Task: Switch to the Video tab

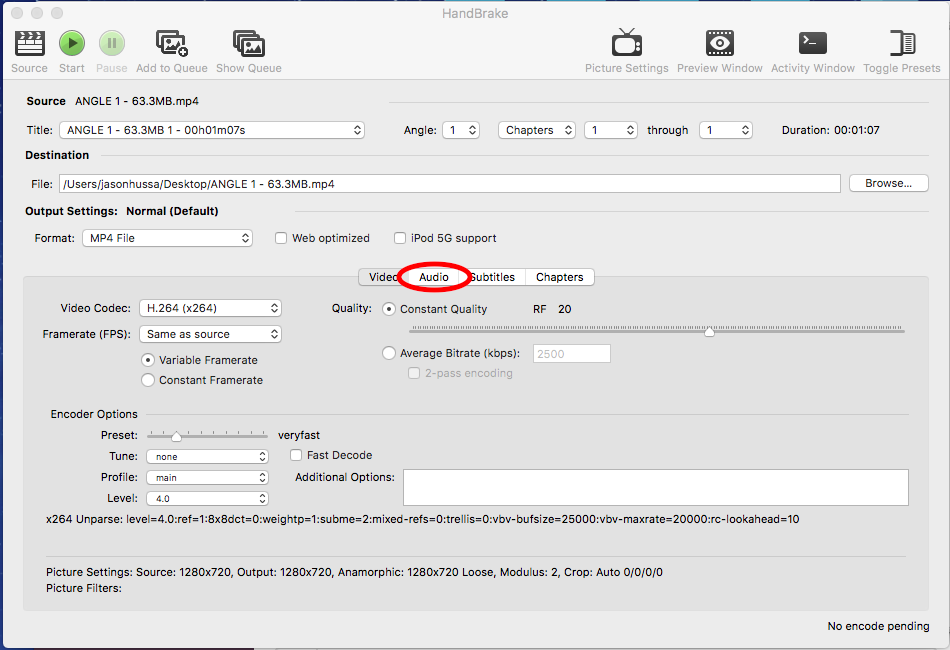Action: coord(382,277)
